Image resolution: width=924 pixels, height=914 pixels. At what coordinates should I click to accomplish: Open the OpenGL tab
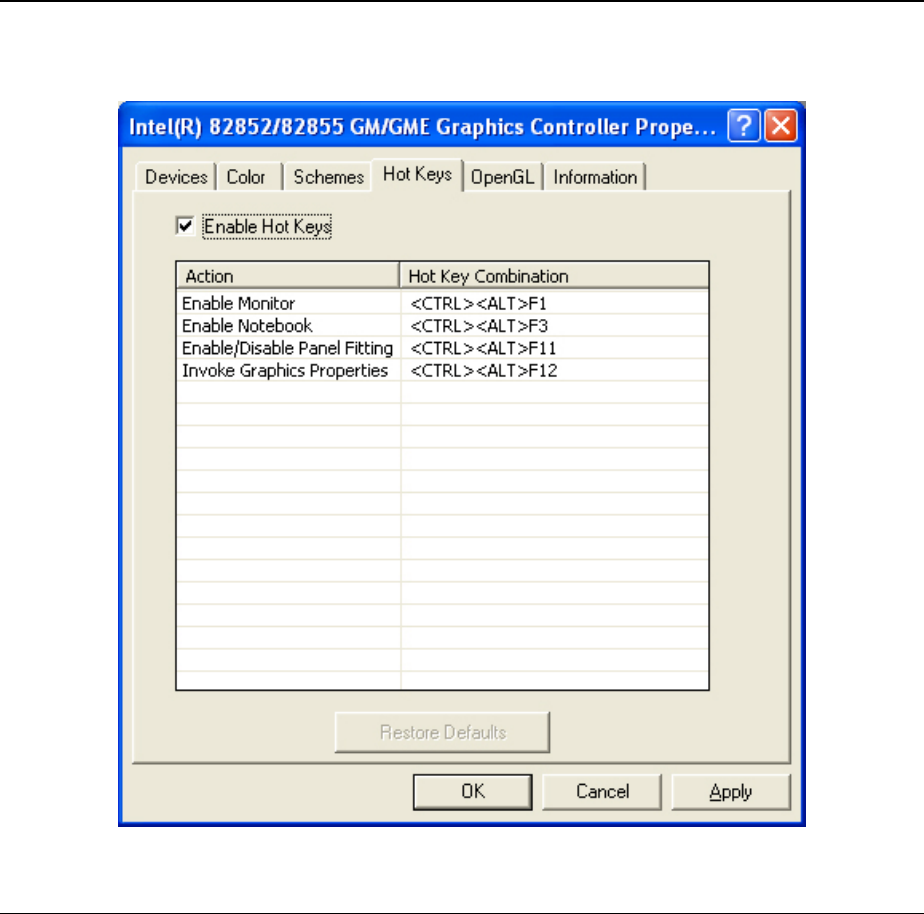coord(503,177)
